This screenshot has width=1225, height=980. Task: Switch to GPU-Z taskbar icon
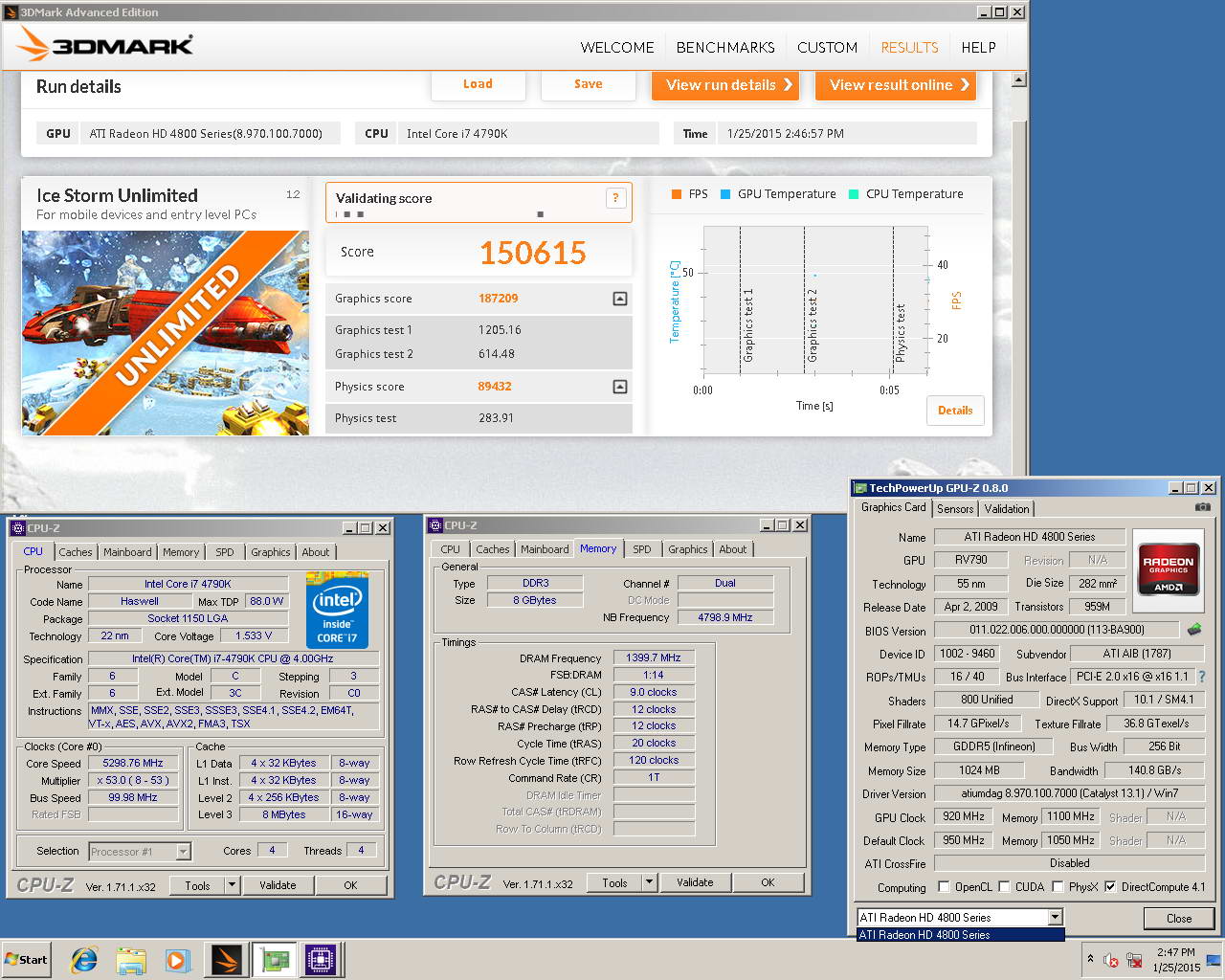click(x=275, y=960)
